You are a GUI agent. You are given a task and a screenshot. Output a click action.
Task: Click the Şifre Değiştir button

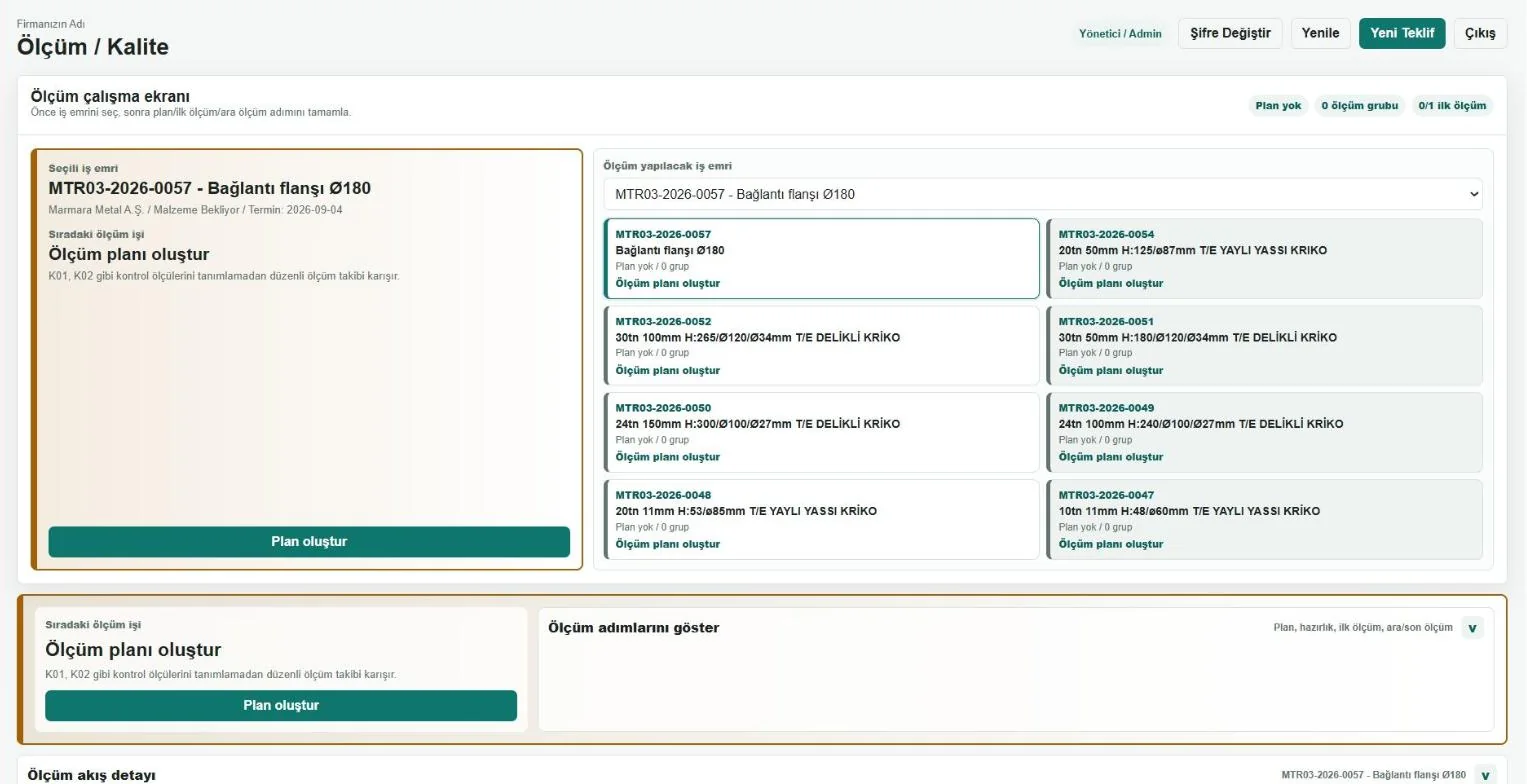pos(1230,33)
